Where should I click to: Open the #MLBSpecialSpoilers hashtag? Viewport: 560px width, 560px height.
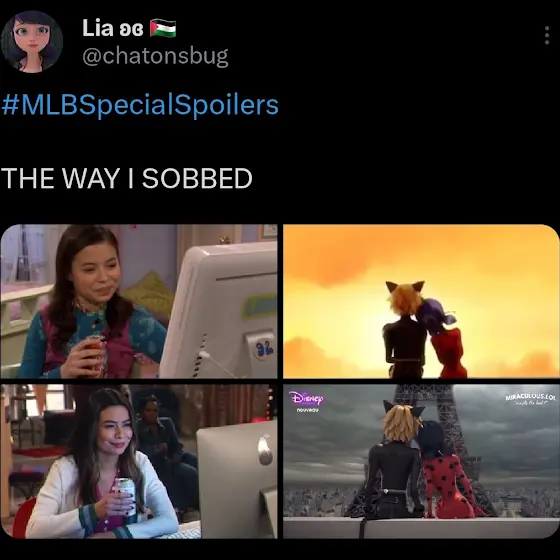tap(140, 105)
